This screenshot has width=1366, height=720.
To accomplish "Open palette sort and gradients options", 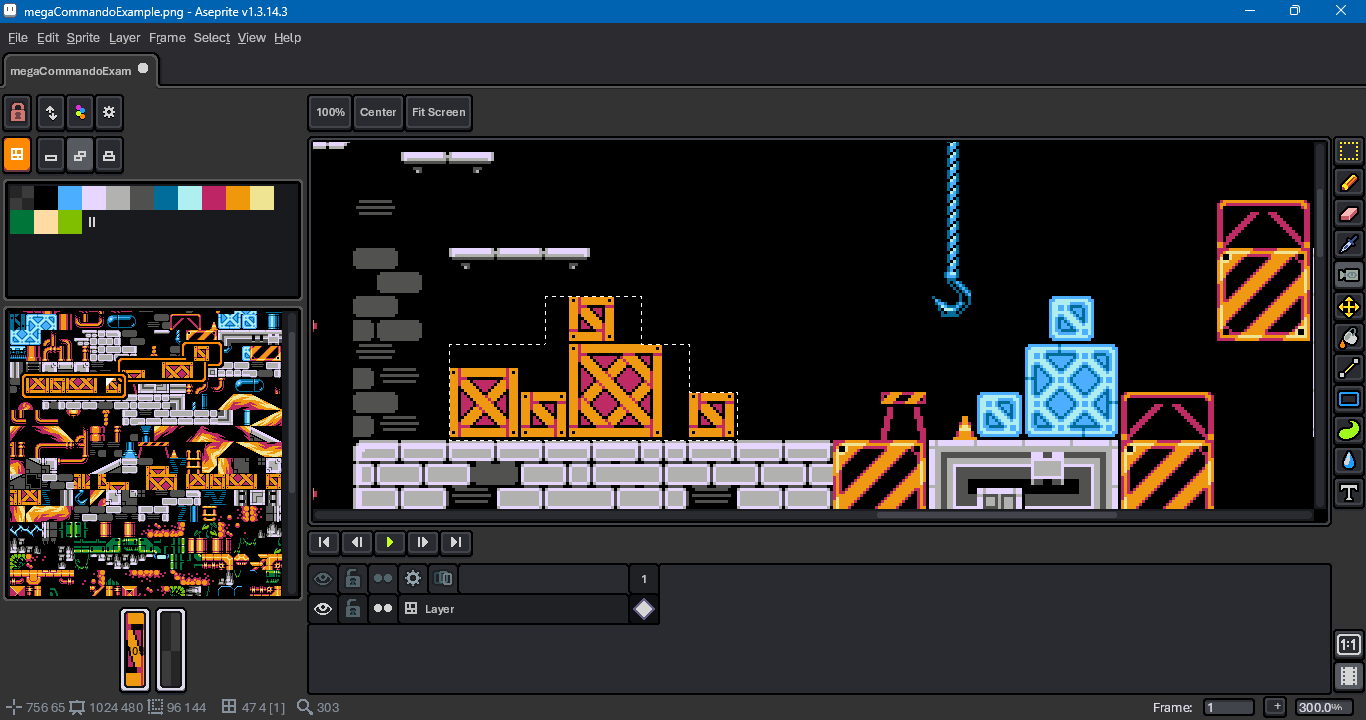I will pos(51,113).
